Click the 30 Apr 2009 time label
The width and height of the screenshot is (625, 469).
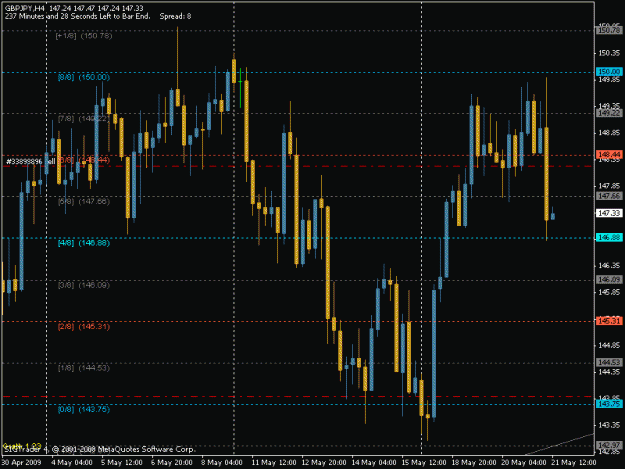21,463
